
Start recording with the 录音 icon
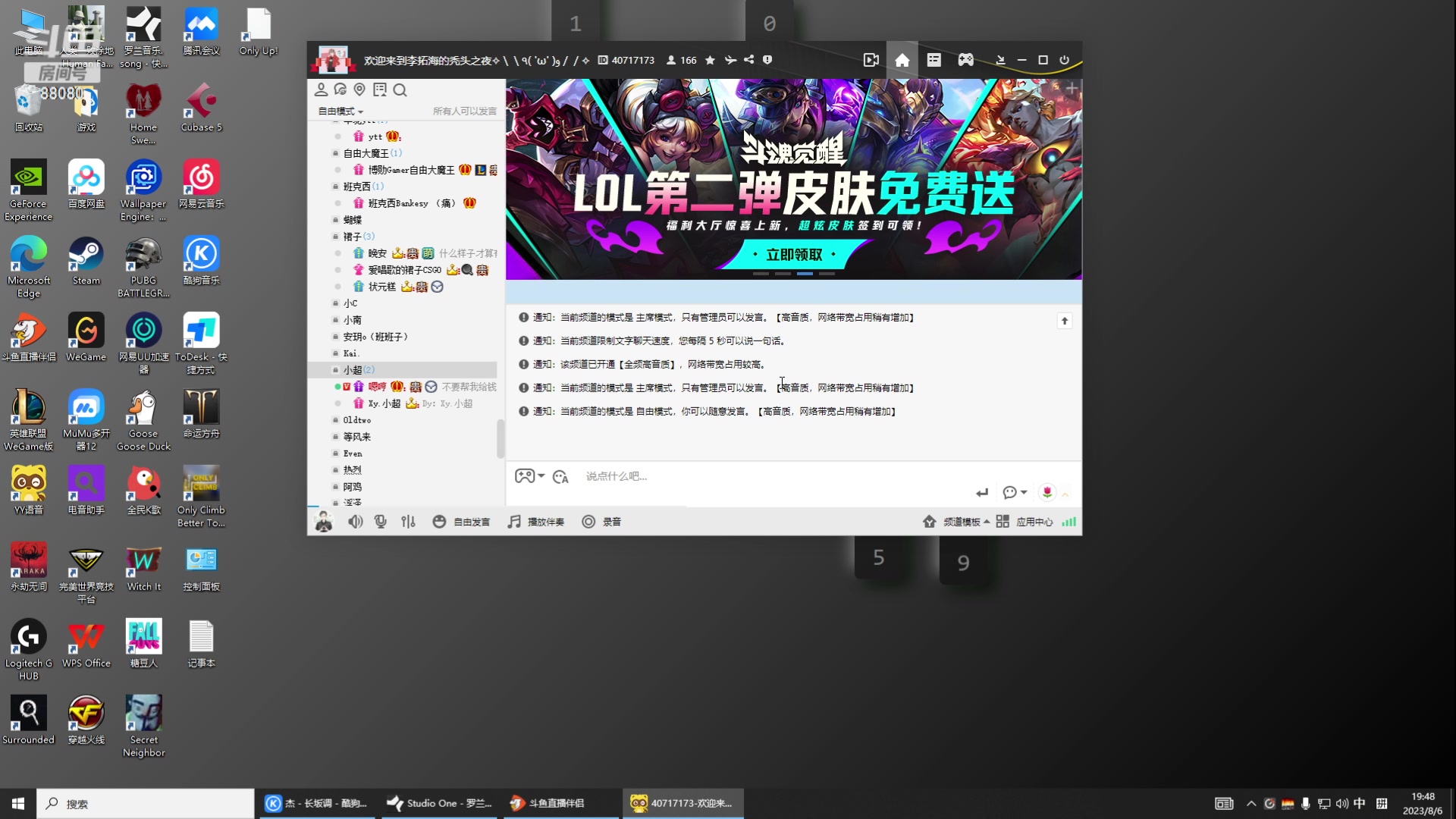pyautogui.click(x=588, y=522)
